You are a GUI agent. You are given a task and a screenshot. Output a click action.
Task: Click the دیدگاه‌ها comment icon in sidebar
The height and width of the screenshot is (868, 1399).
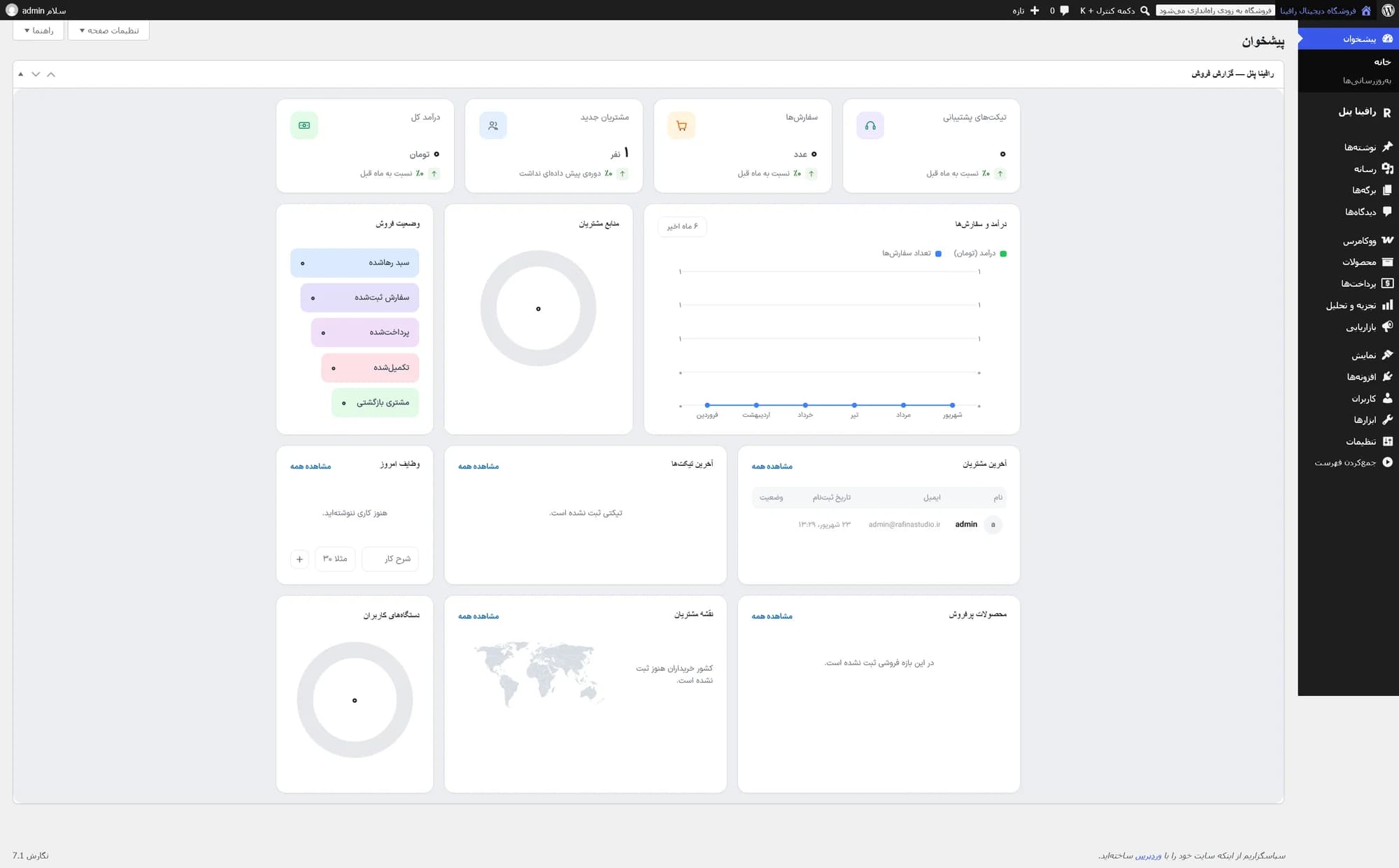[1388, 211]
